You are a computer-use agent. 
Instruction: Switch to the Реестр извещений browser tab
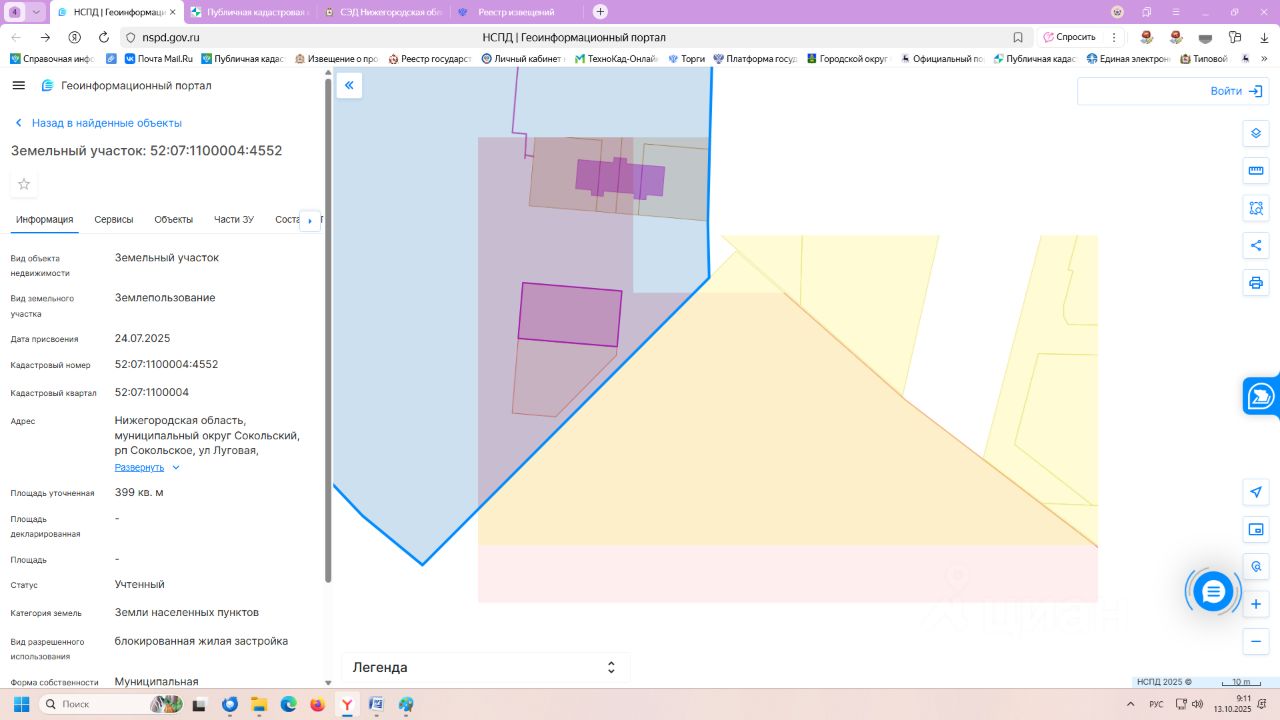(518, 12)
